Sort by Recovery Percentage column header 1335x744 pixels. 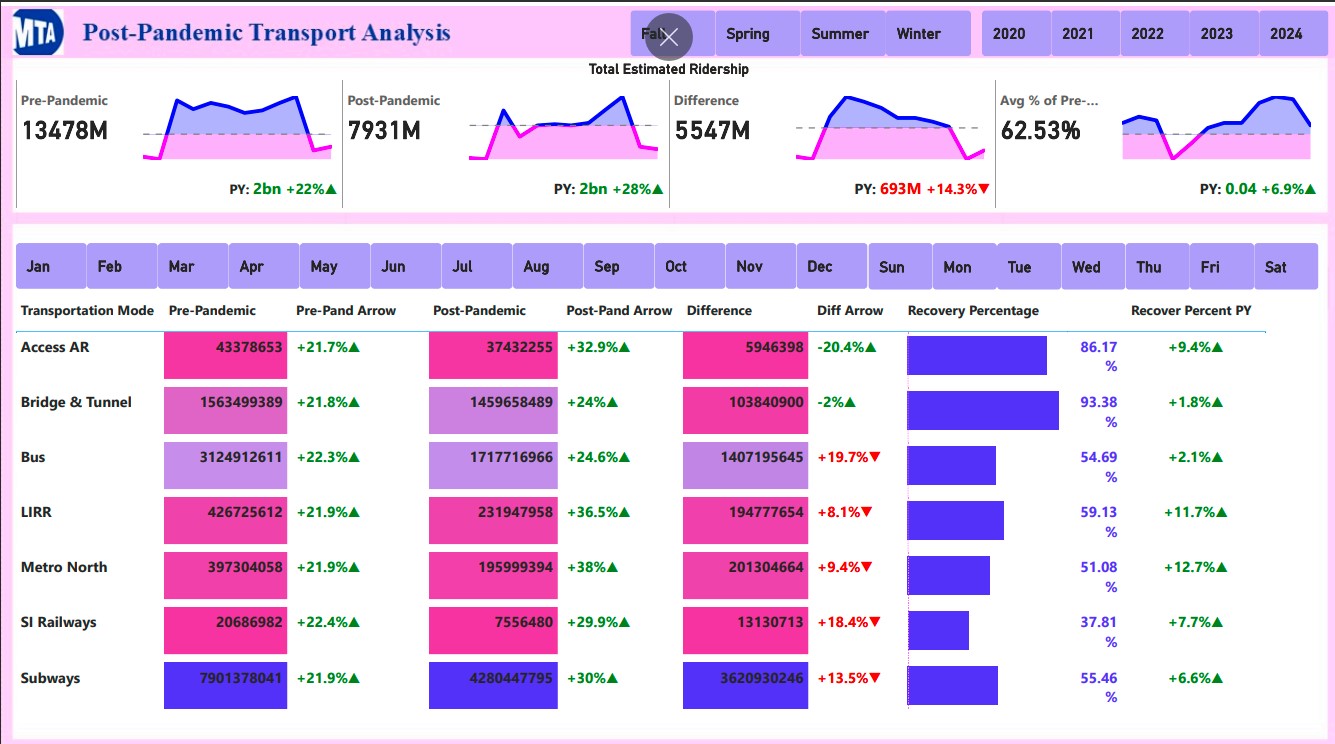(x=973, y=310)
